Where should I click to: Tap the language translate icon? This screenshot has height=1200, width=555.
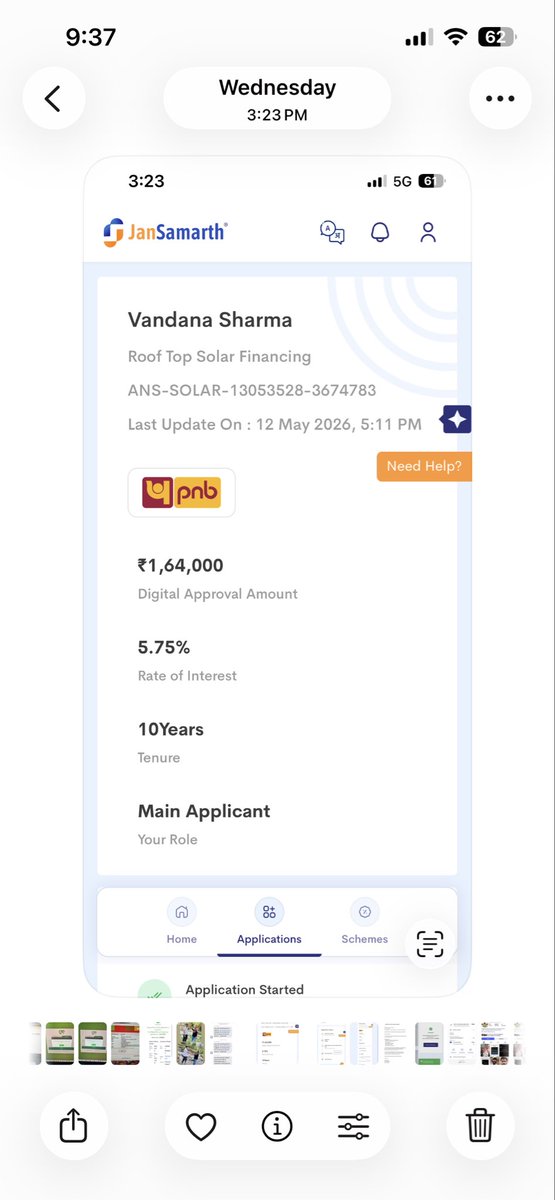(332, 232)
